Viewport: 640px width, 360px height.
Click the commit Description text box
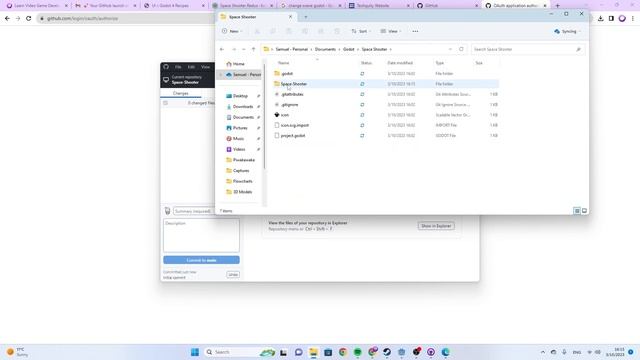[x=201, y=235]
